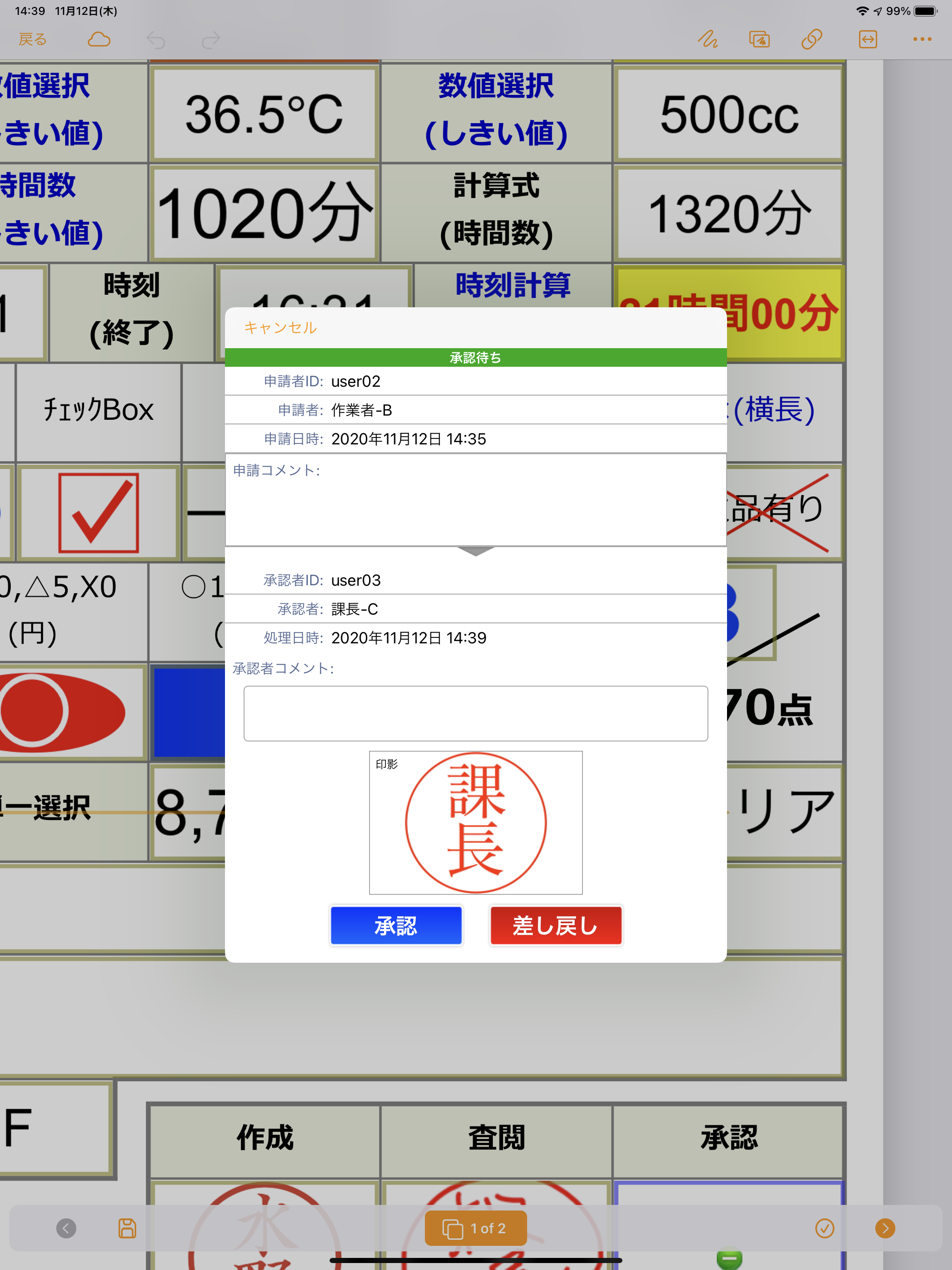Tap the undo arrow icon
This screenshot has height=1270, width=952.
156,40
